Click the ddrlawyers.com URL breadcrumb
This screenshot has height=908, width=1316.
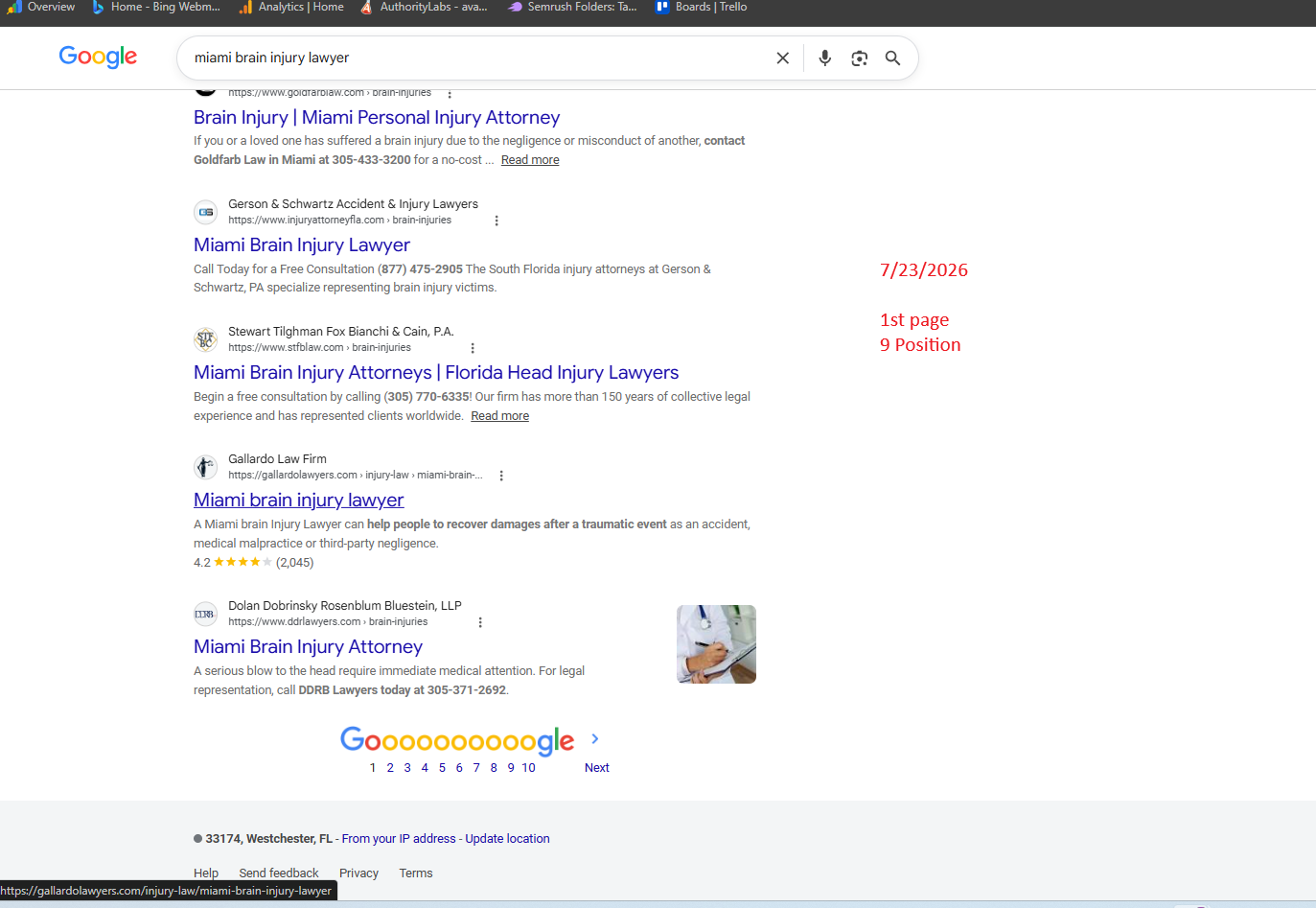point(328,622)
